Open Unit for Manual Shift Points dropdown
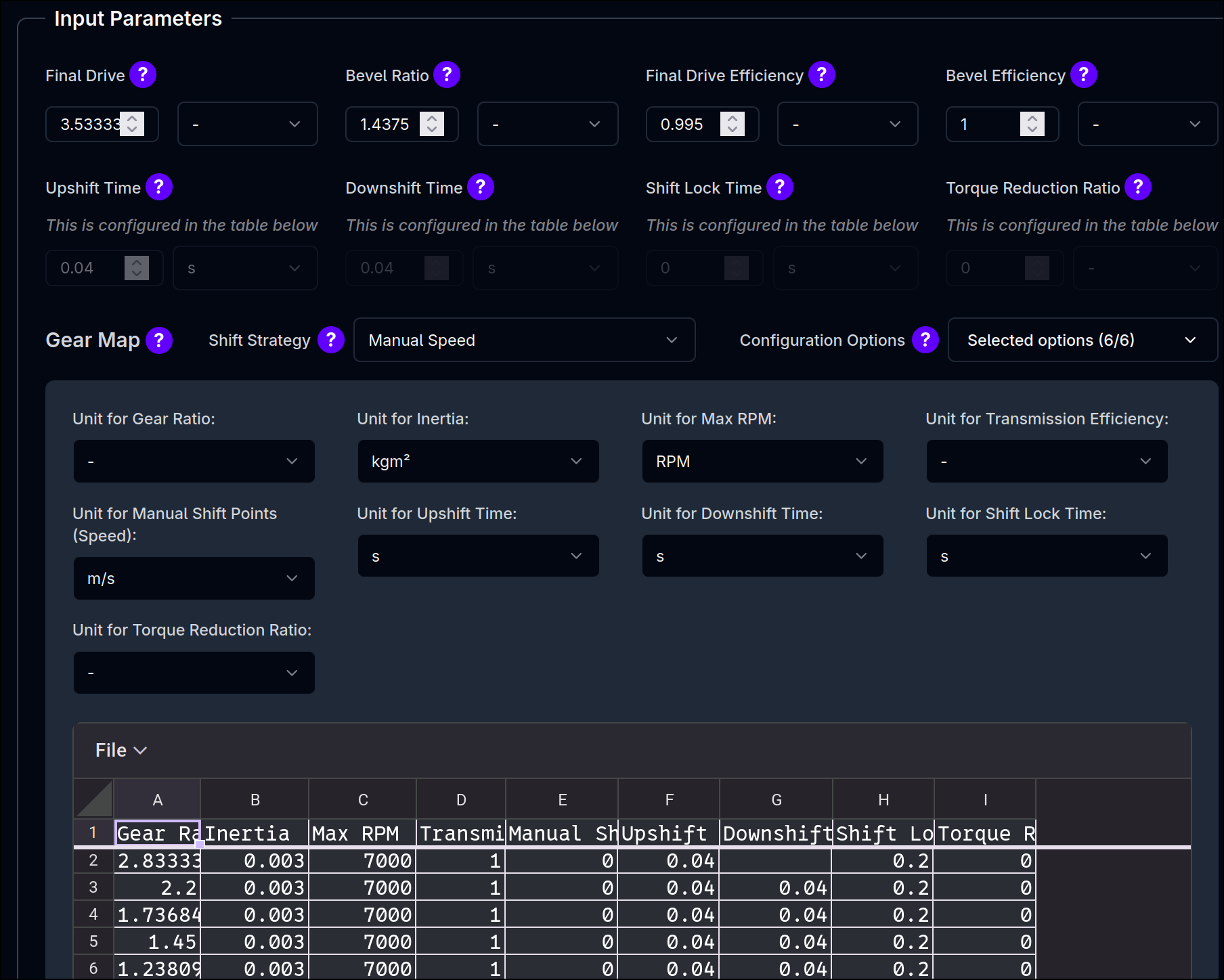Image resolution: width=1224 pixels, height=980 pixels. point(194,579)
